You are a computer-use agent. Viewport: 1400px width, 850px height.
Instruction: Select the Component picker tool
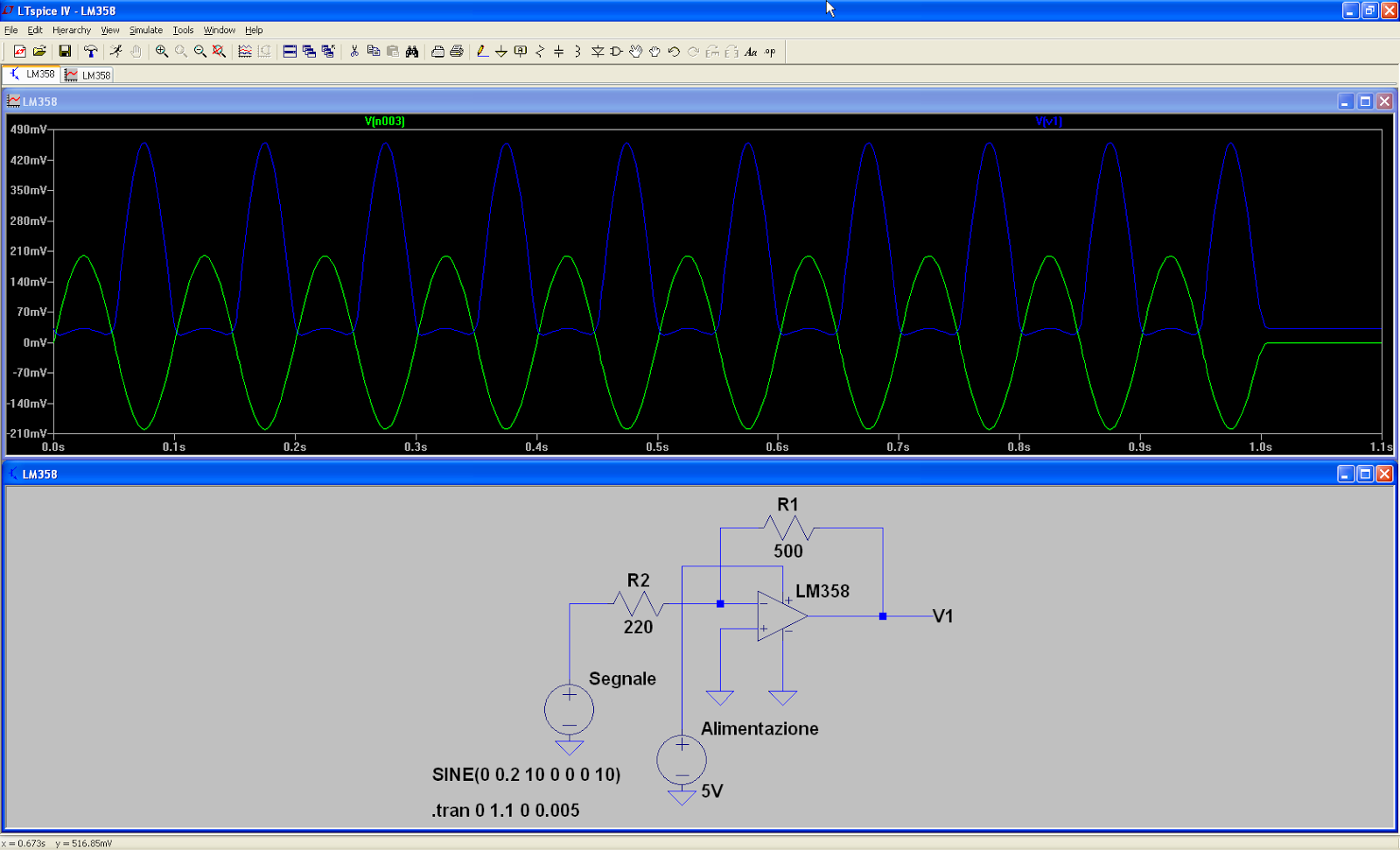pos(614,52)
